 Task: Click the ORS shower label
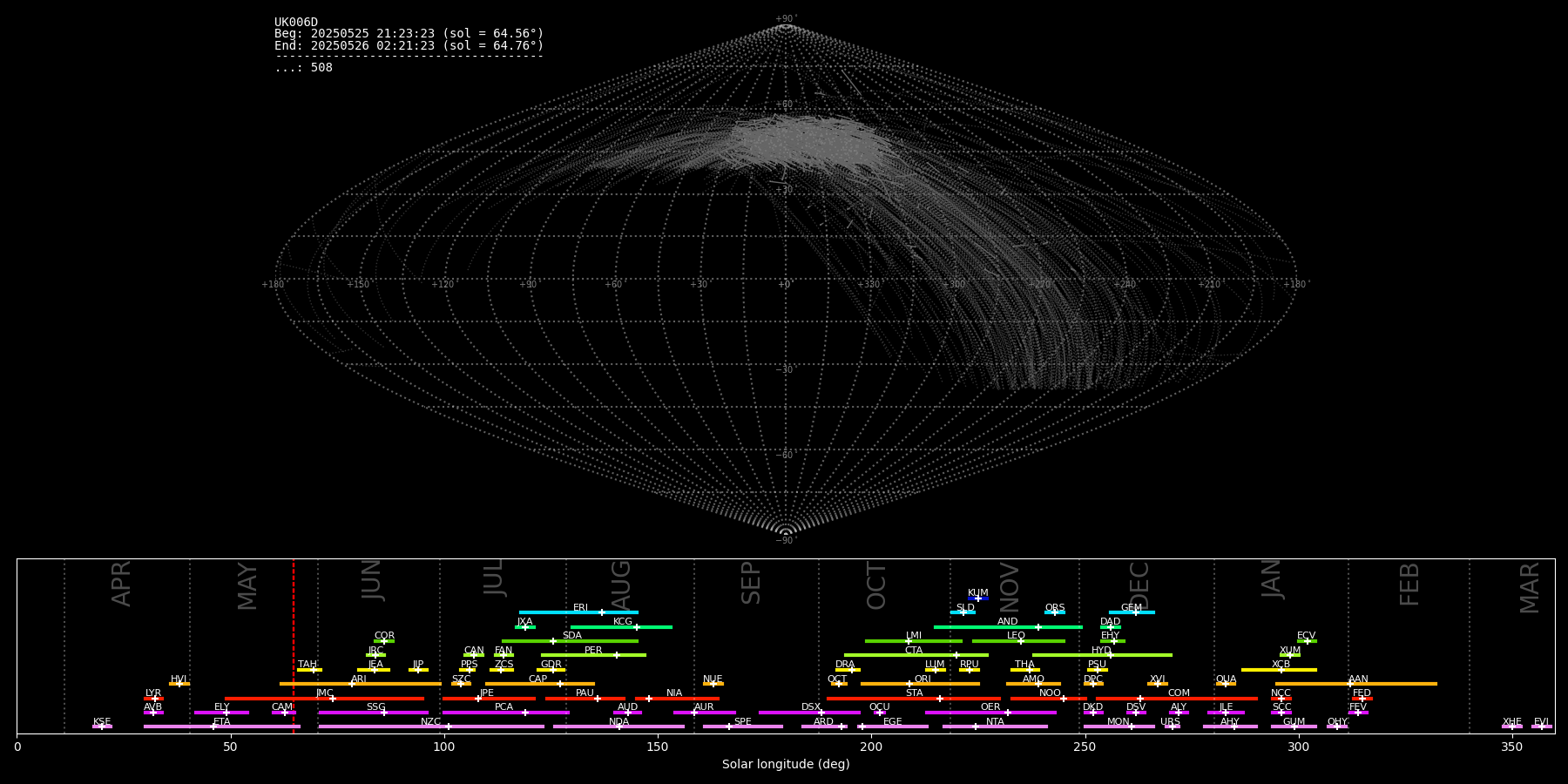tap(1055, 608)
